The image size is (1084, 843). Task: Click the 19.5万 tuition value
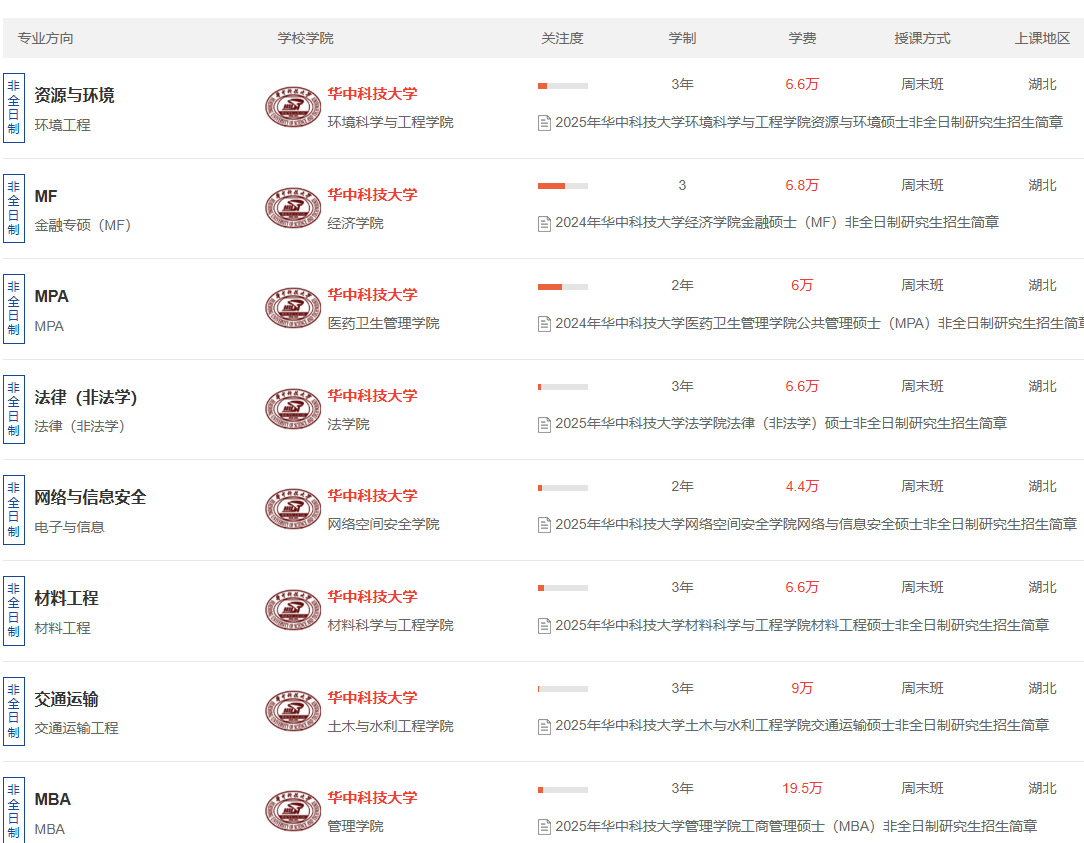pos(802,788)
